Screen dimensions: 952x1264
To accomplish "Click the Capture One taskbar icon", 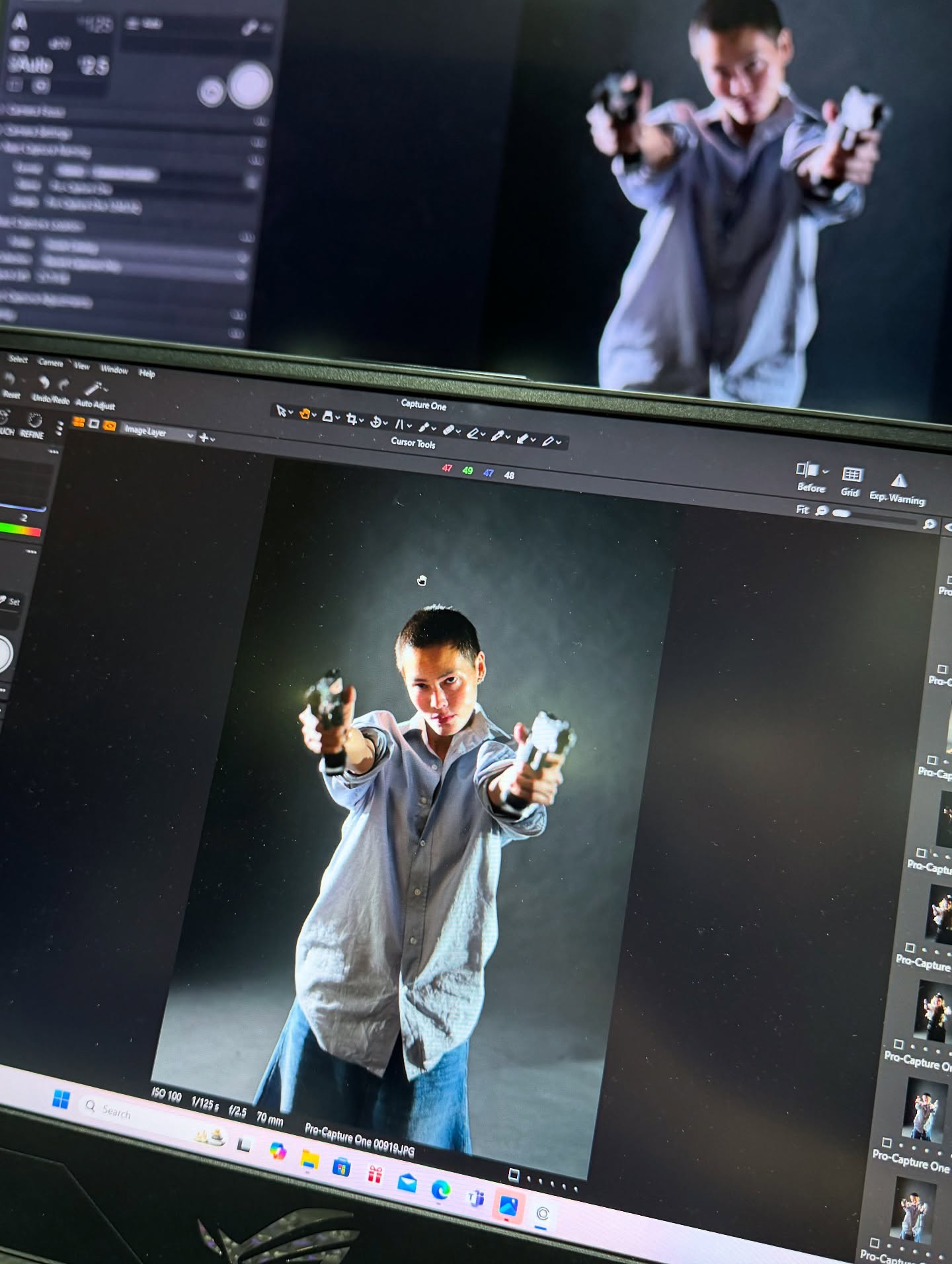I will [x=542, y=1214].
